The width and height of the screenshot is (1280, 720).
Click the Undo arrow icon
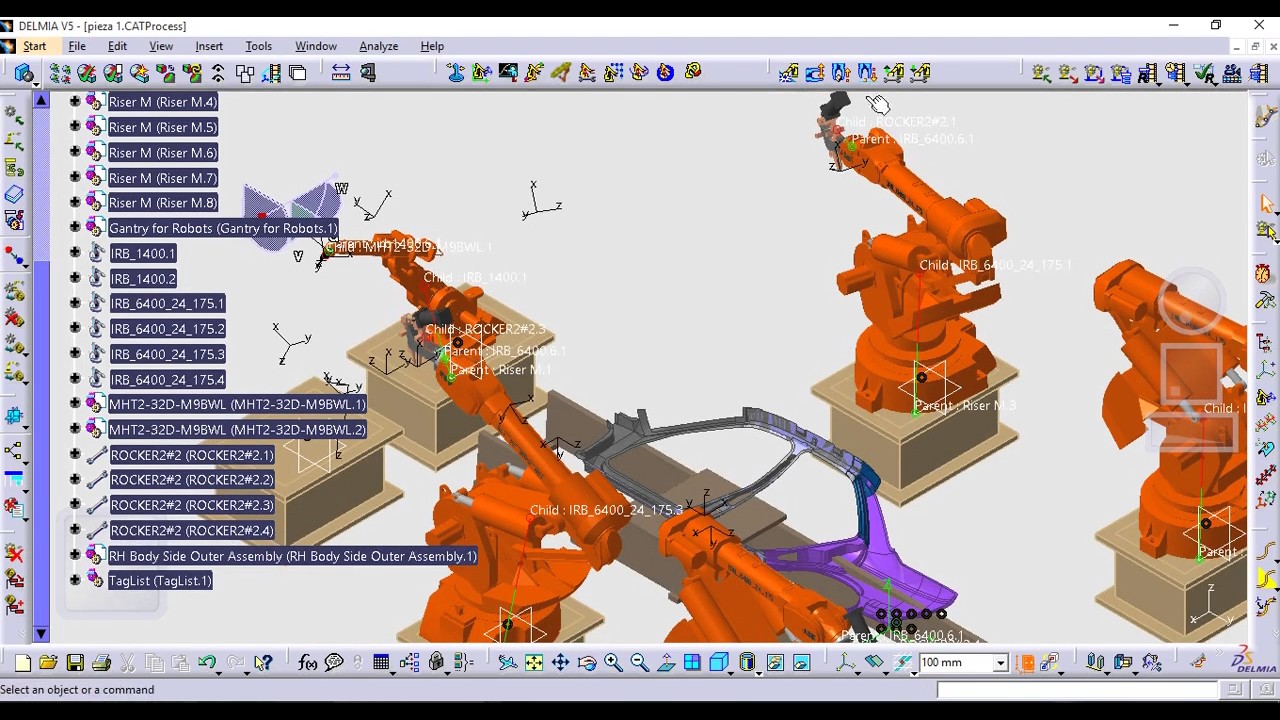click(207, 662)
